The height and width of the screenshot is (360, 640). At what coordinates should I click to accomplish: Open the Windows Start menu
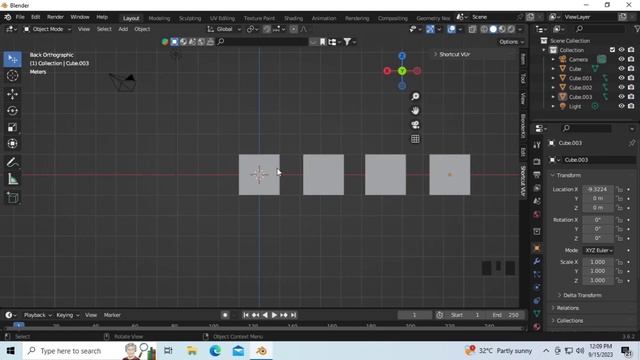[11, 351]
